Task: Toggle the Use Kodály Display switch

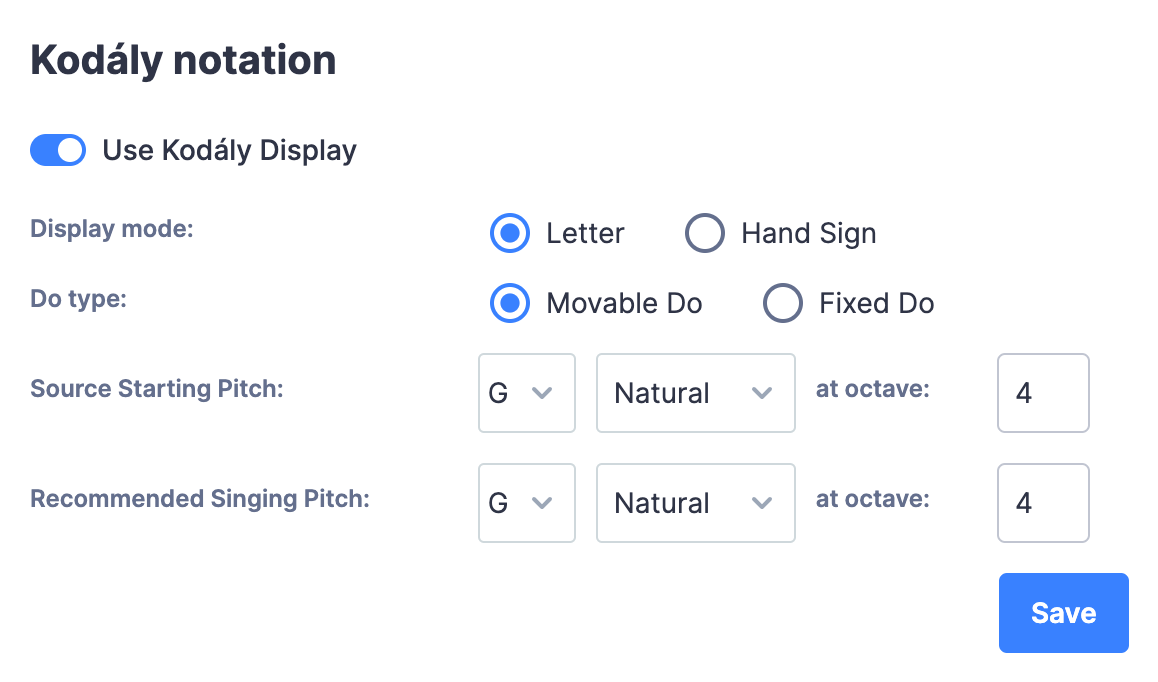Action: tap(58, 150)
